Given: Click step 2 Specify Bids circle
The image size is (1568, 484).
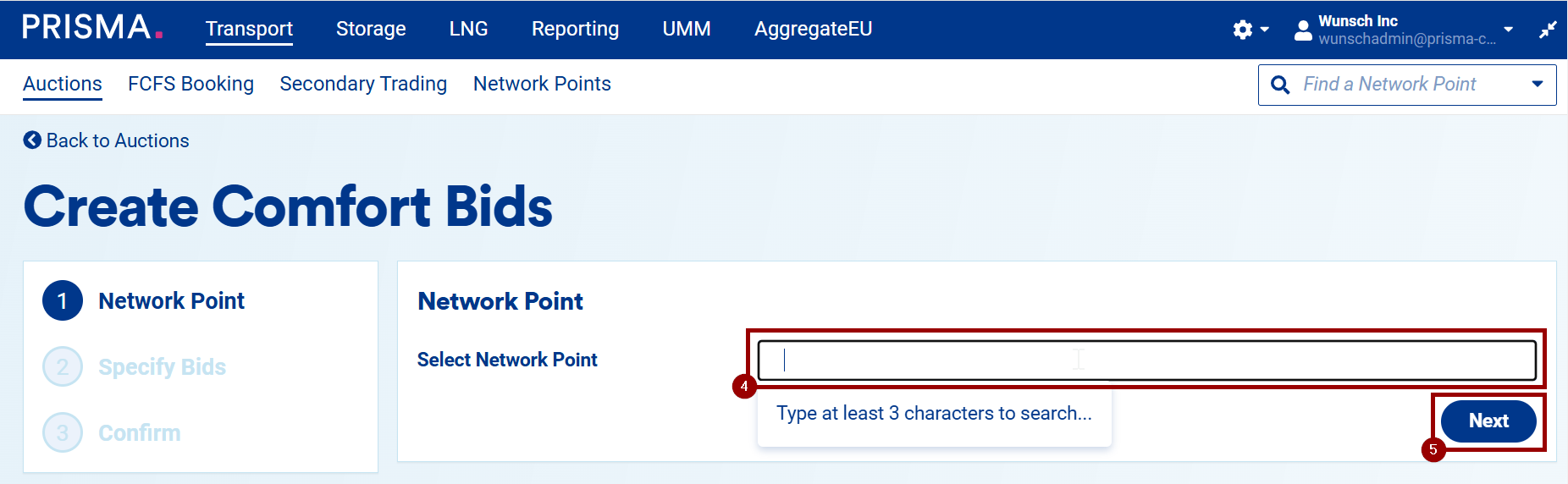Looking at the screenshot, I should point(63,366).
